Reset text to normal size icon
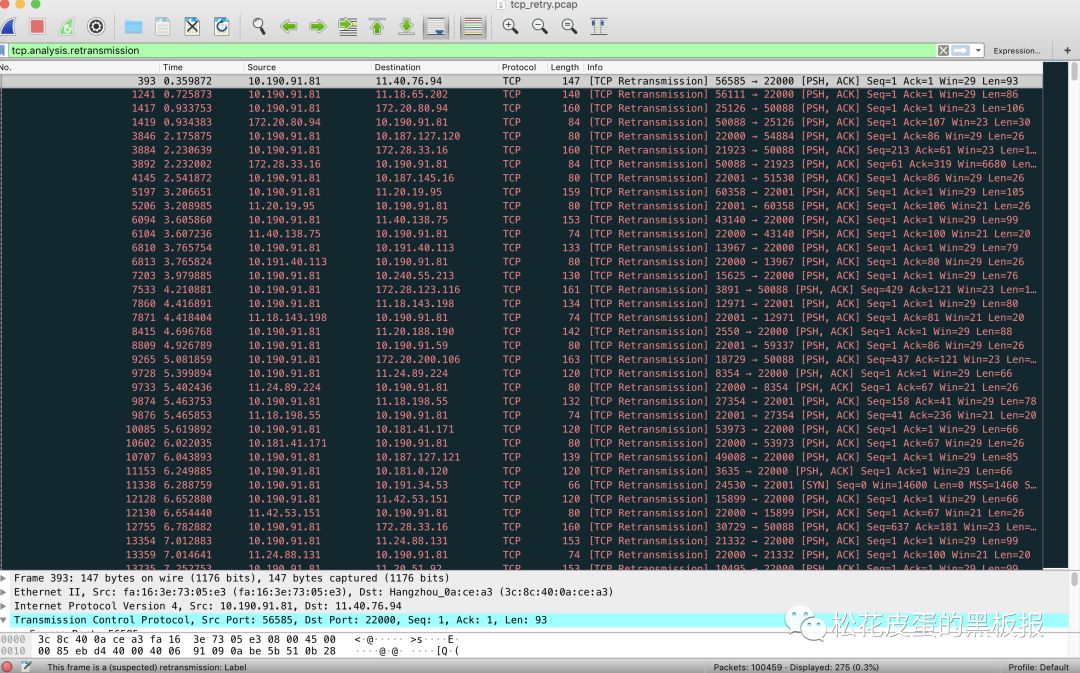Screen dimensions: 1080x673 pyautogui.click(x=569, y=27)
